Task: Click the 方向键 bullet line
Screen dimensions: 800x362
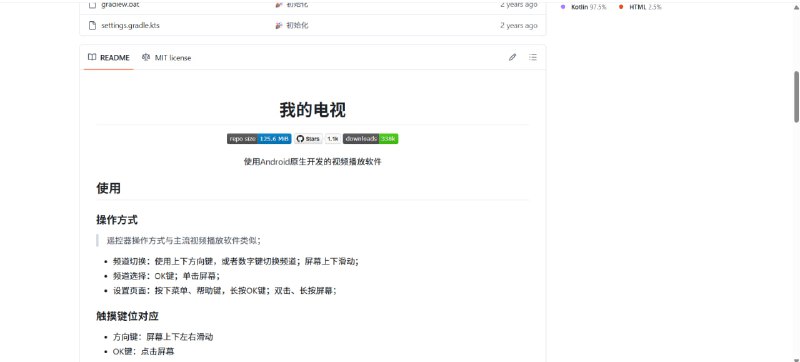Action: 163,337
